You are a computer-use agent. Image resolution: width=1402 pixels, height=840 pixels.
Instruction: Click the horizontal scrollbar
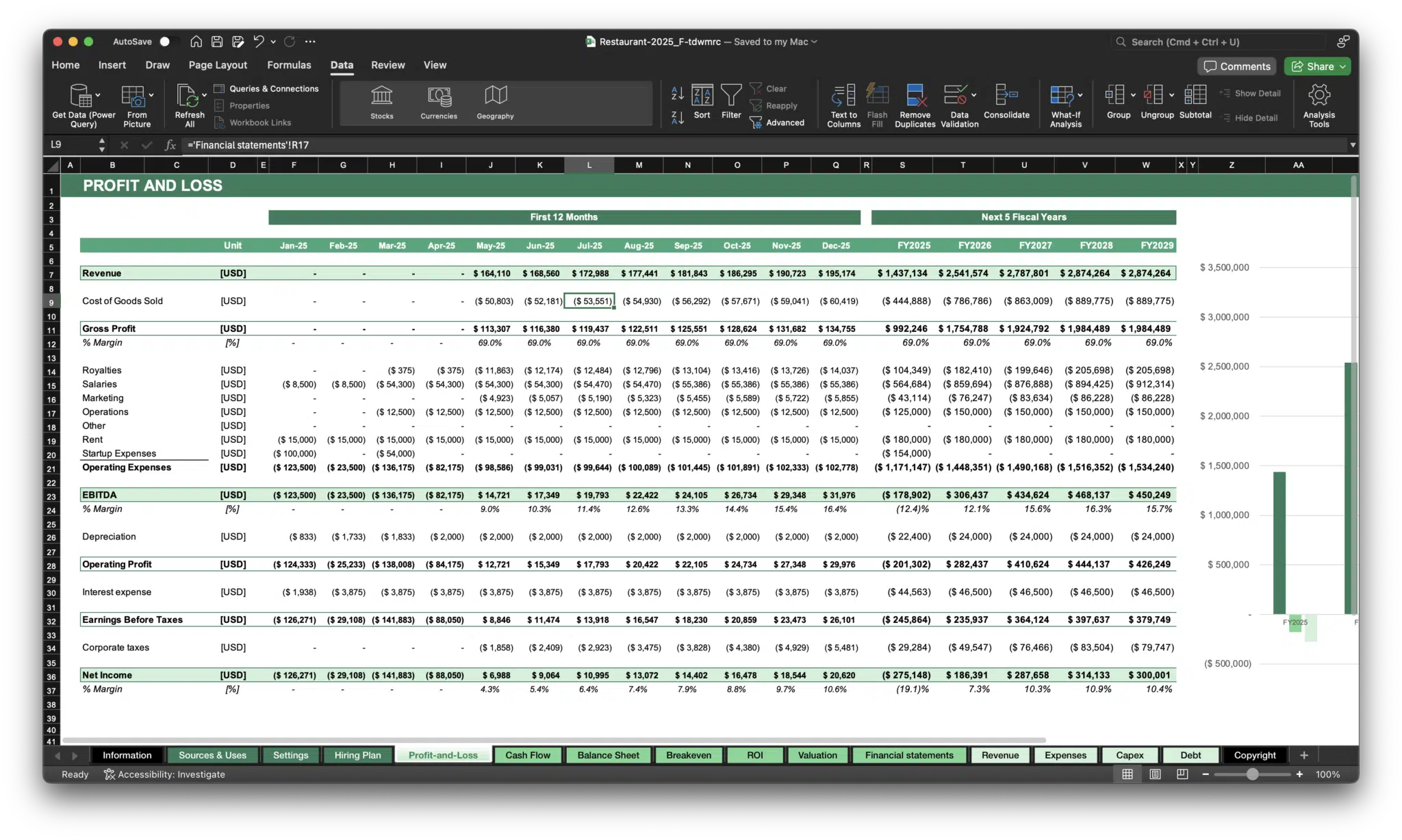pyautogui.click(x=553, y=740)
